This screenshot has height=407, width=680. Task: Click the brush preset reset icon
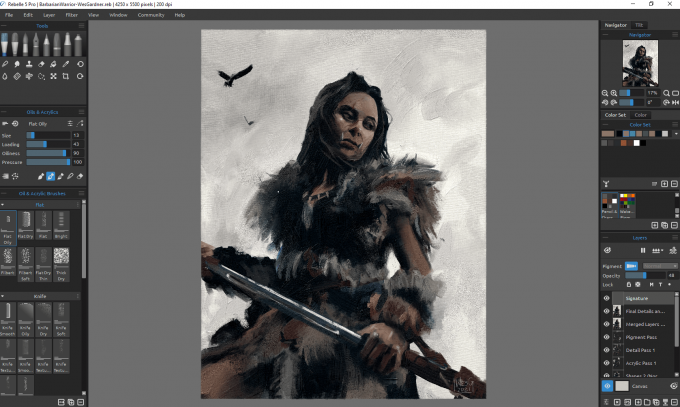tap(15, 124)
